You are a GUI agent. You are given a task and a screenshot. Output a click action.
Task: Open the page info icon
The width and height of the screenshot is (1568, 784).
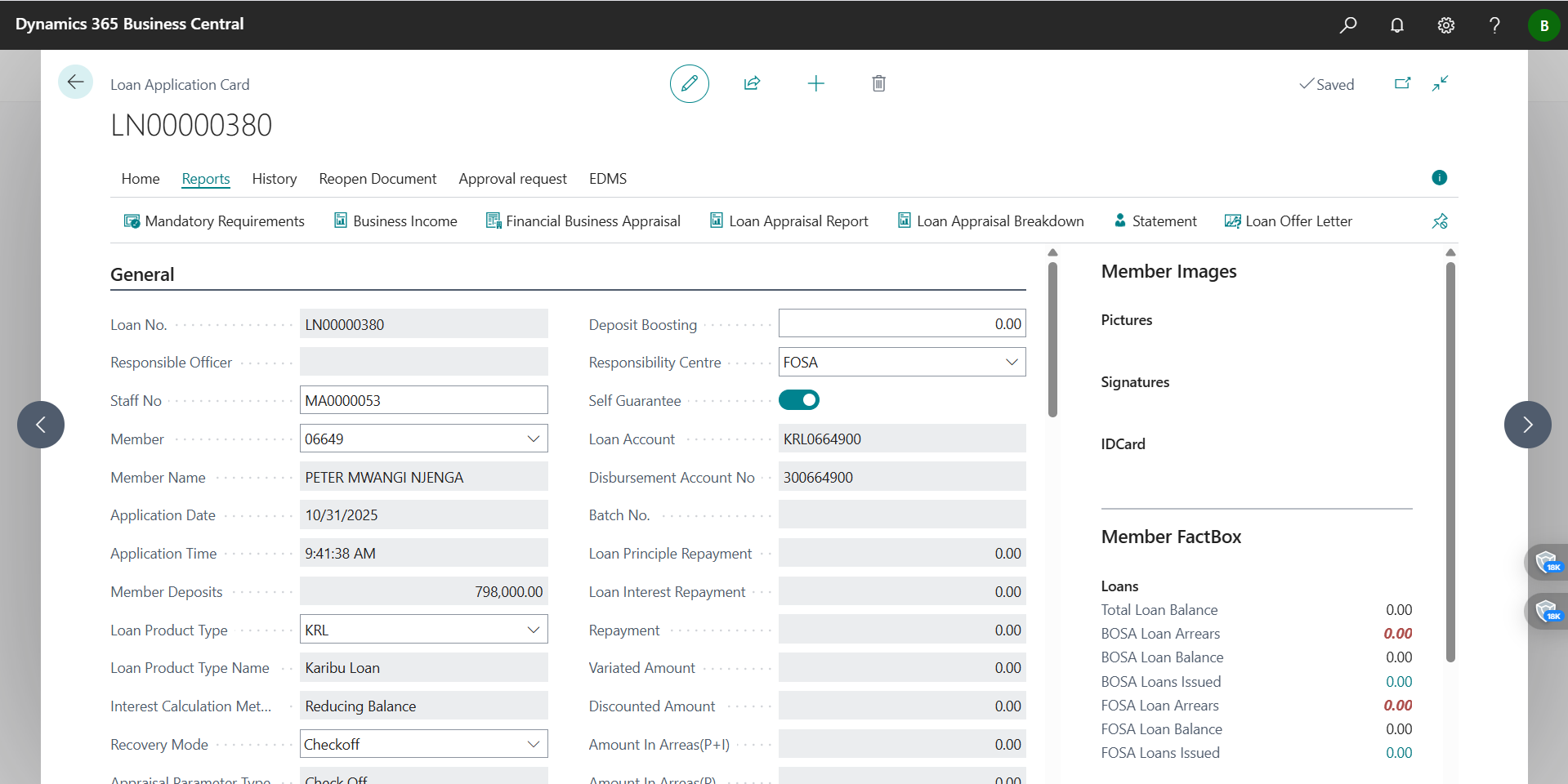pos(1439,177)
